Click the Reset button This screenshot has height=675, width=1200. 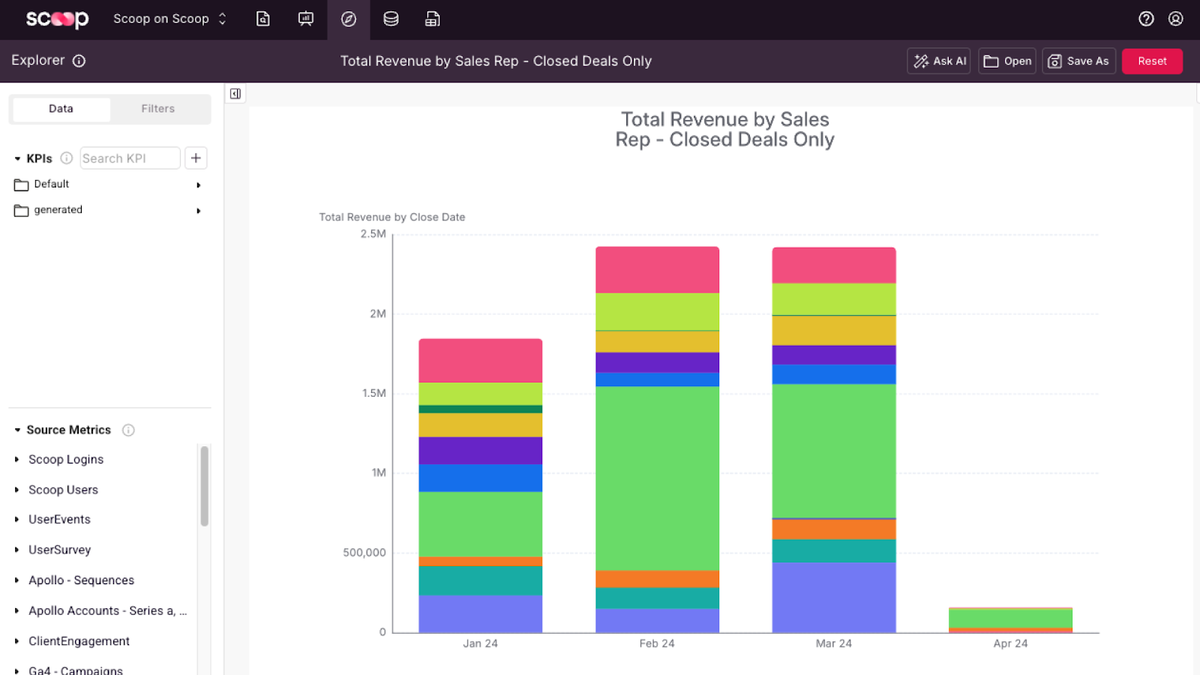pos(1152,60)
